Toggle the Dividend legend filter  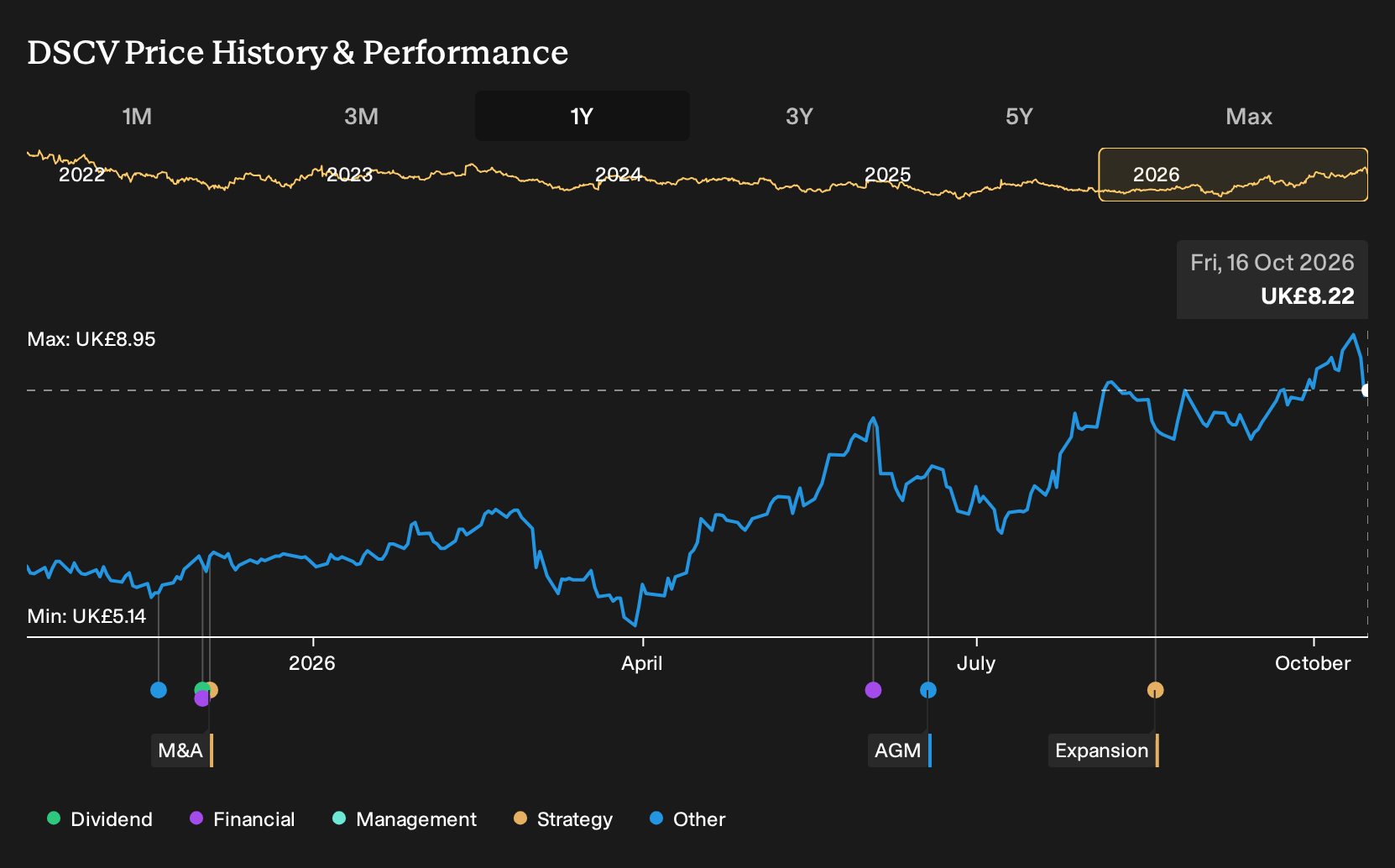100,819
